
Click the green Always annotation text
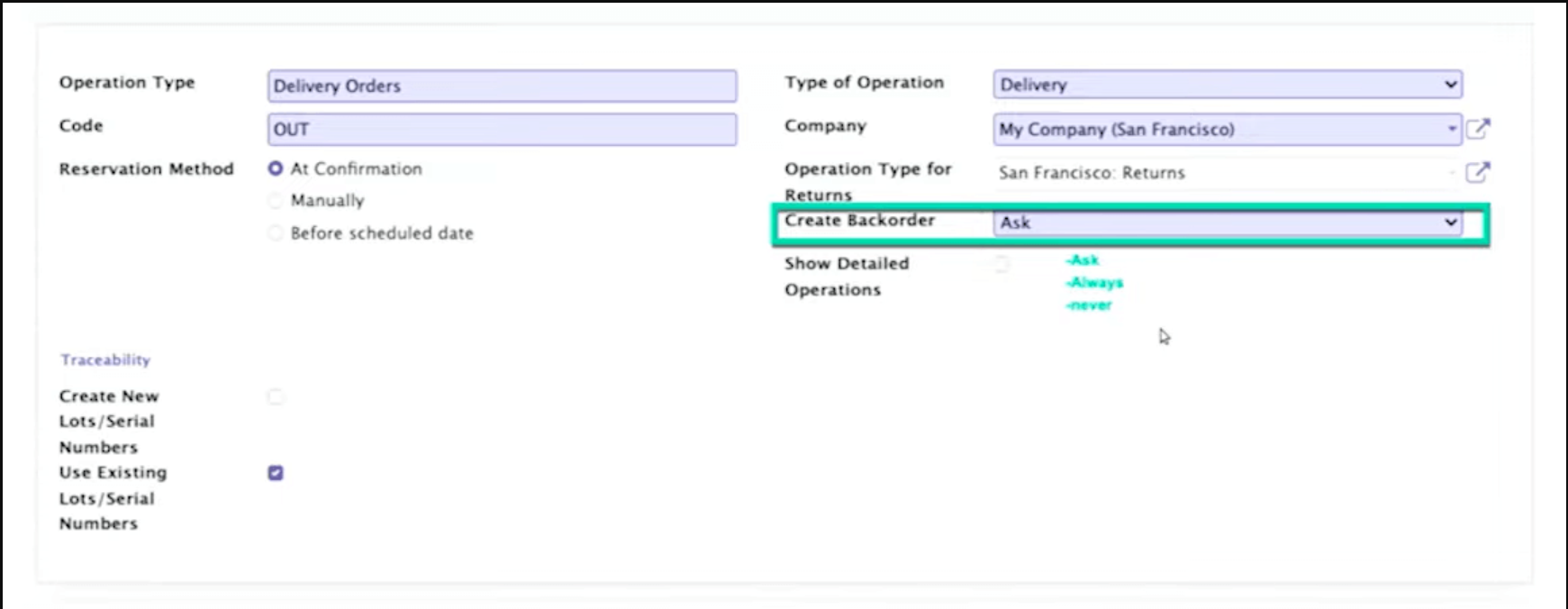[x=1094, y=283]
